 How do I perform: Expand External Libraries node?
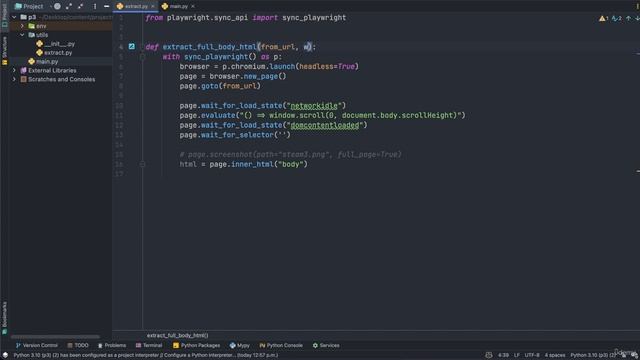(x=14, y=70)
